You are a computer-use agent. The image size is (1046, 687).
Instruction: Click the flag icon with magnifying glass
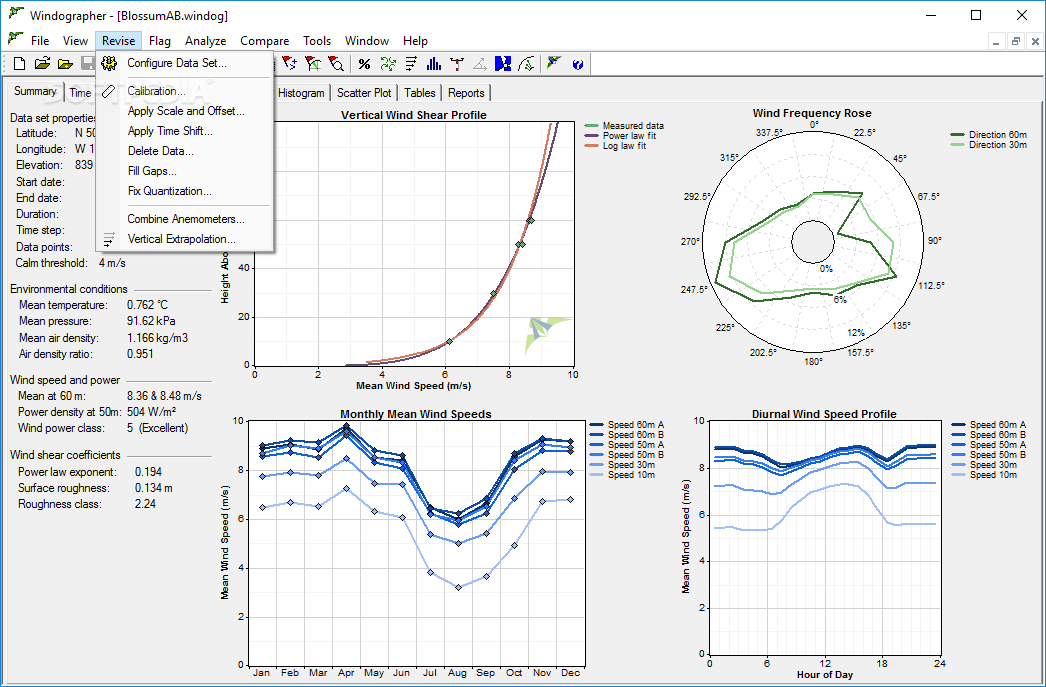(337, 64)
